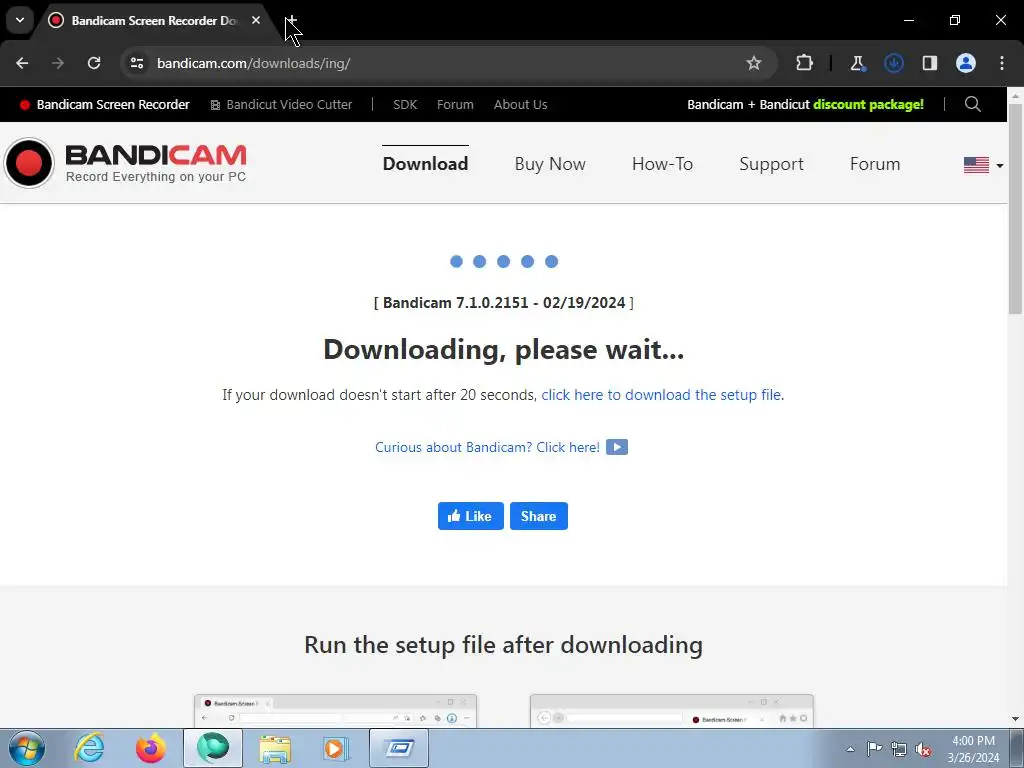Show the downloads icon in toolbar
The width and height of the screenshot is (1024, 768).
point(893,63)
